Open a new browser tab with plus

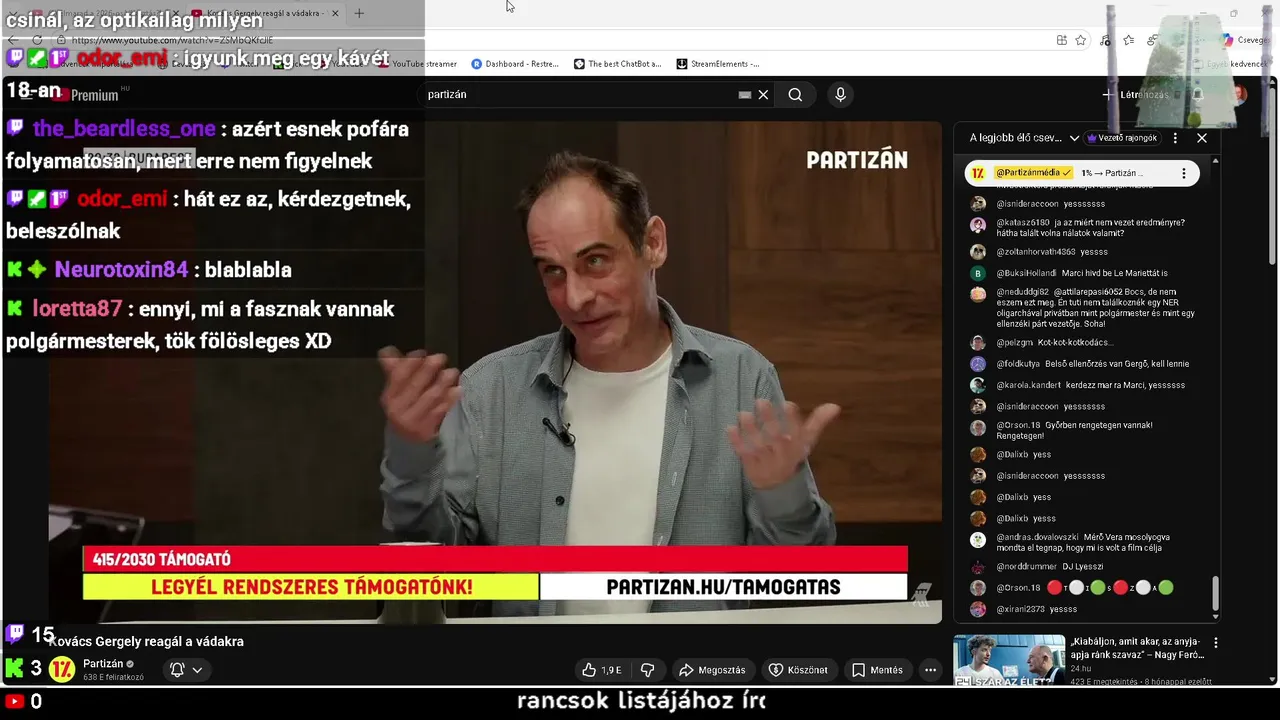[x=359, y=13]
